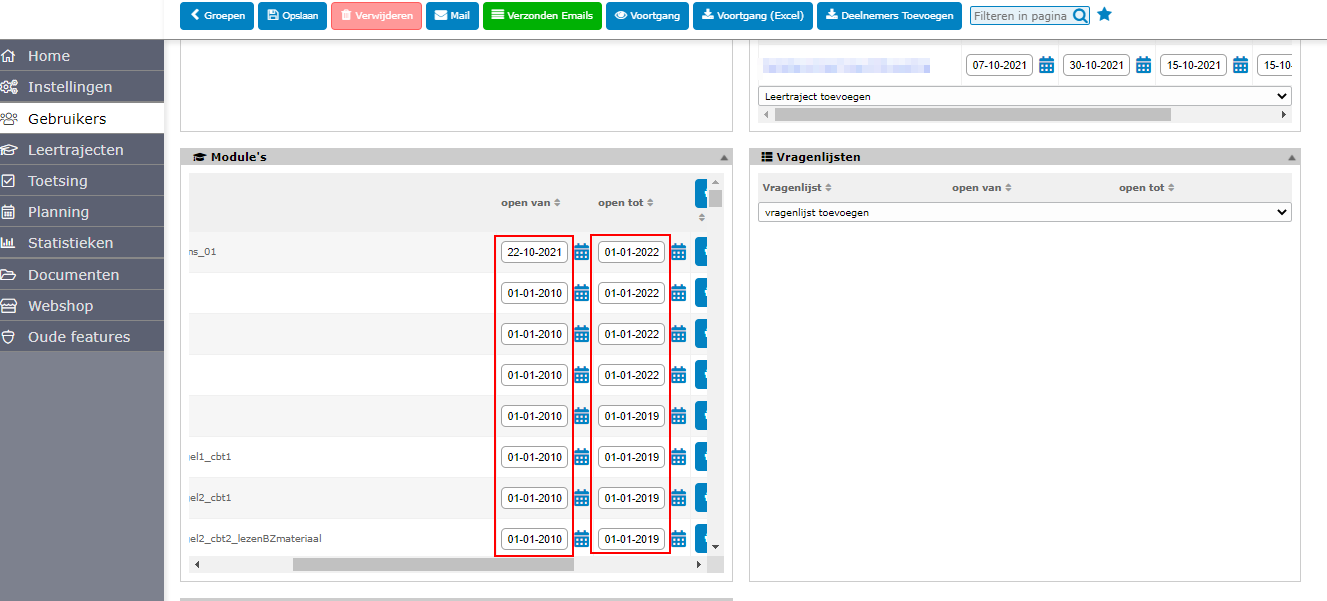Collapse the Module's panel with triangle
The image size is (1327, 601).
724,158
